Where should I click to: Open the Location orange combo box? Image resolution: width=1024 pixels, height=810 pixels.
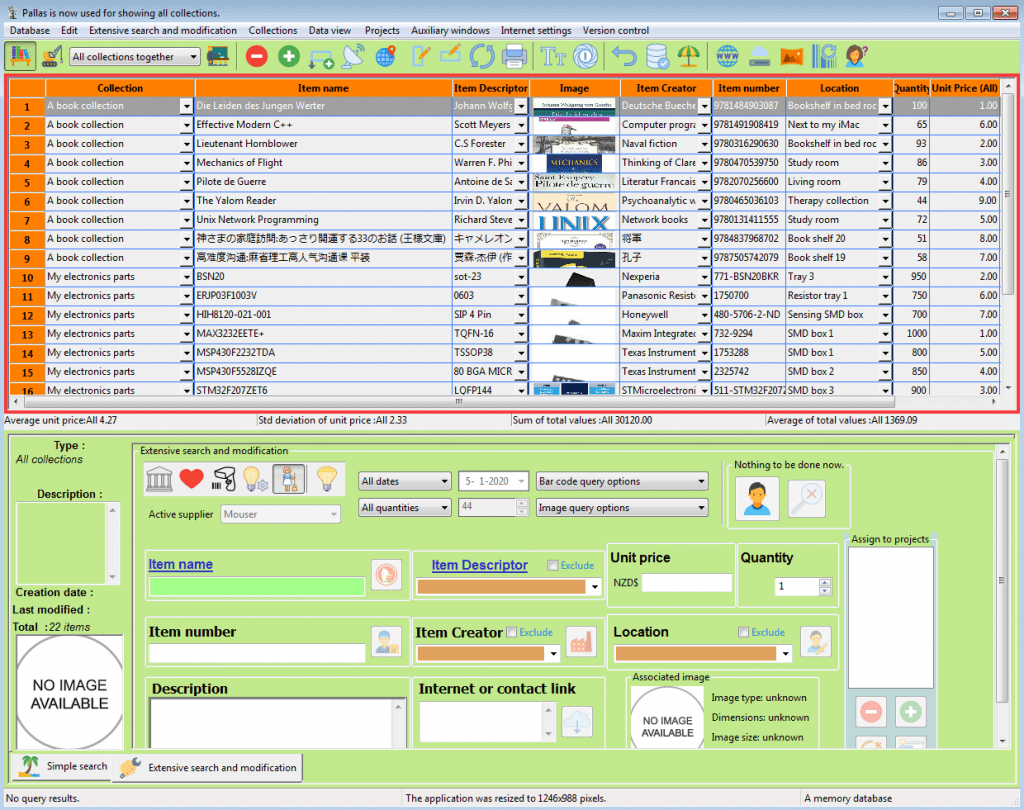[x=703, y=653]
